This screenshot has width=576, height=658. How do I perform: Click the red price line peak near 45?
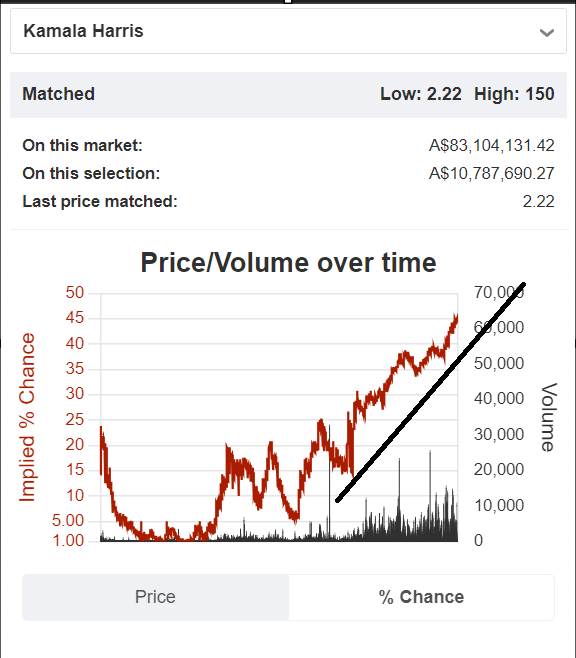click(456, 318)
